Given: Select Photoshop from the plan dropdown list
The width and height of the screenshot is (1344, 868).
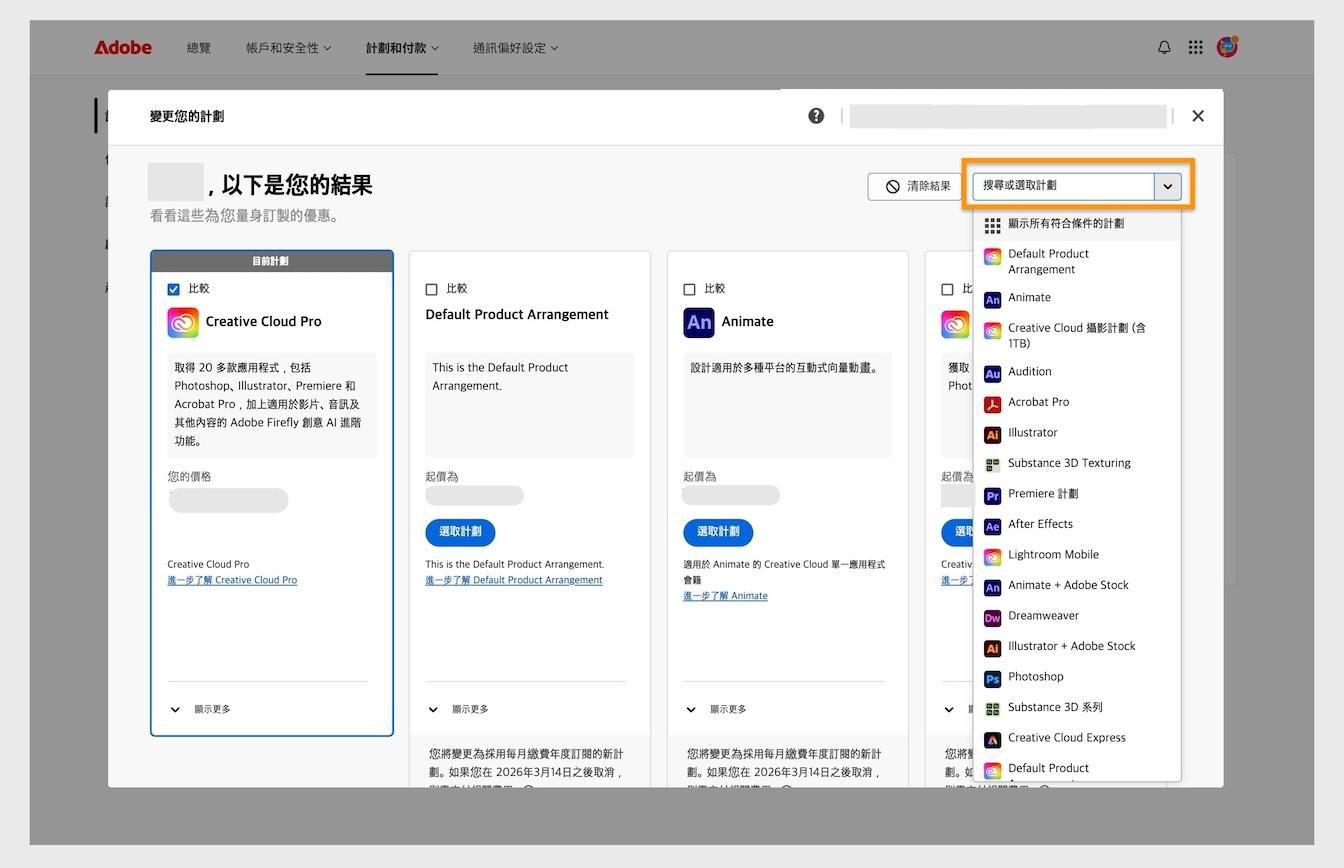Looking at the screenshot, I should coord(1035,677).
